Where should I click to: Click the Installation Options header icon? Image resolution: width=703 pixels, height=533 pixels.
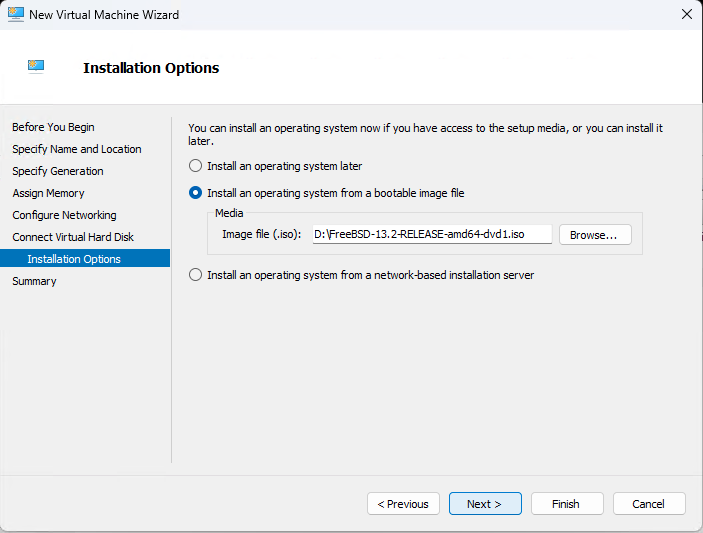[36, 66]
